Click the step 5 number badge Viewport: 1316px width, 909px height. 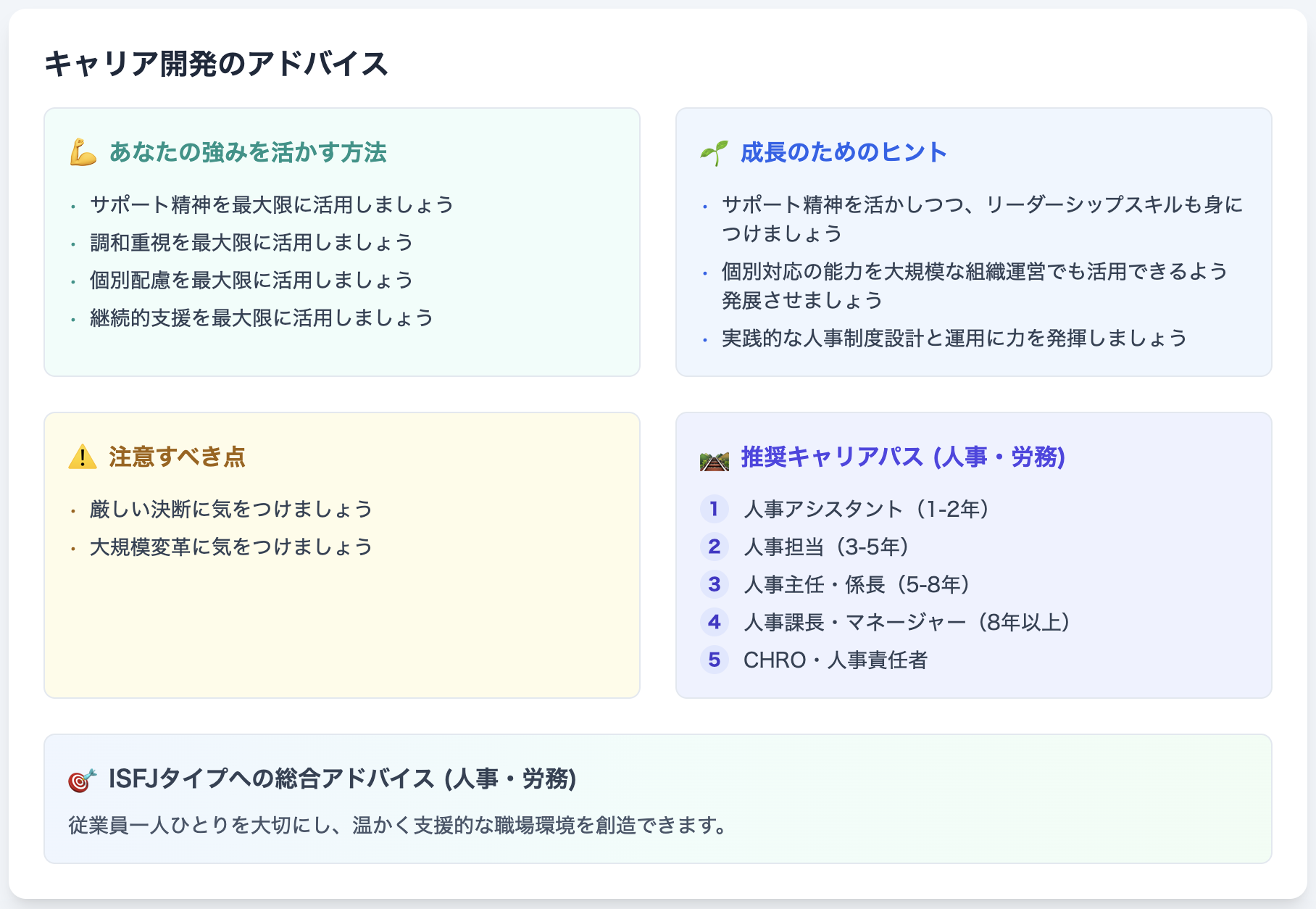point(714,660)
